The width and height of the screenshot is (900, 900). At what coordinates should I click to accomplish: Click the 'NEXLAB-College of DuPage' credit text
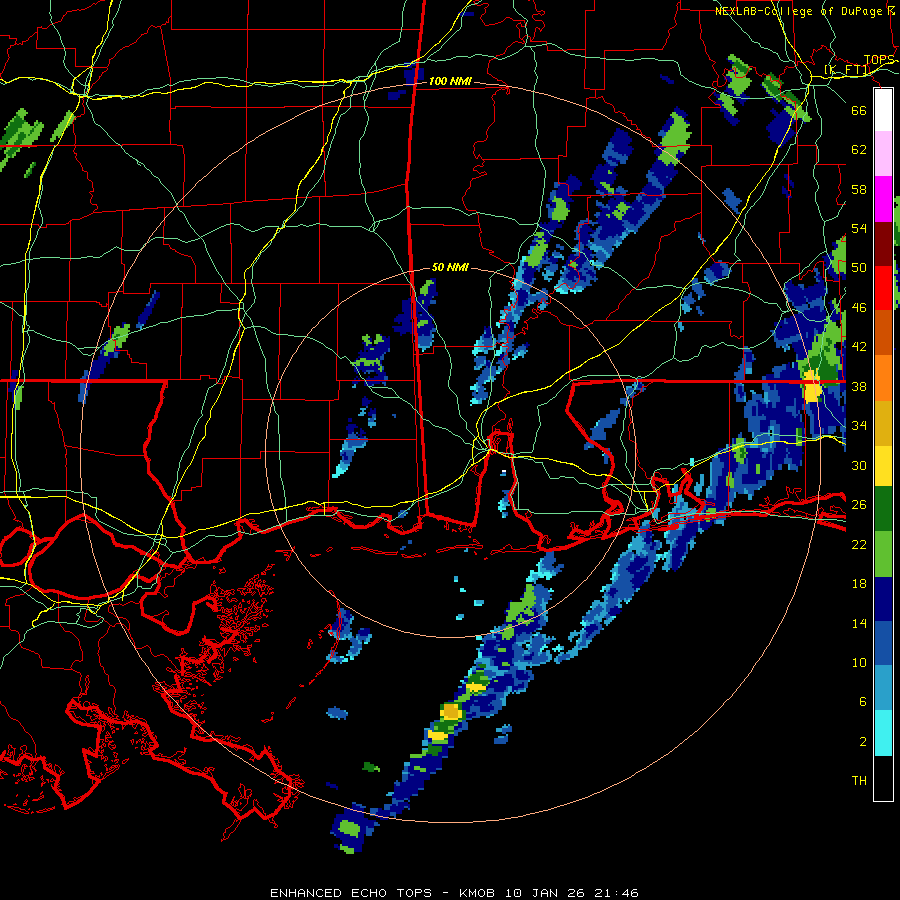coord(801,11)
